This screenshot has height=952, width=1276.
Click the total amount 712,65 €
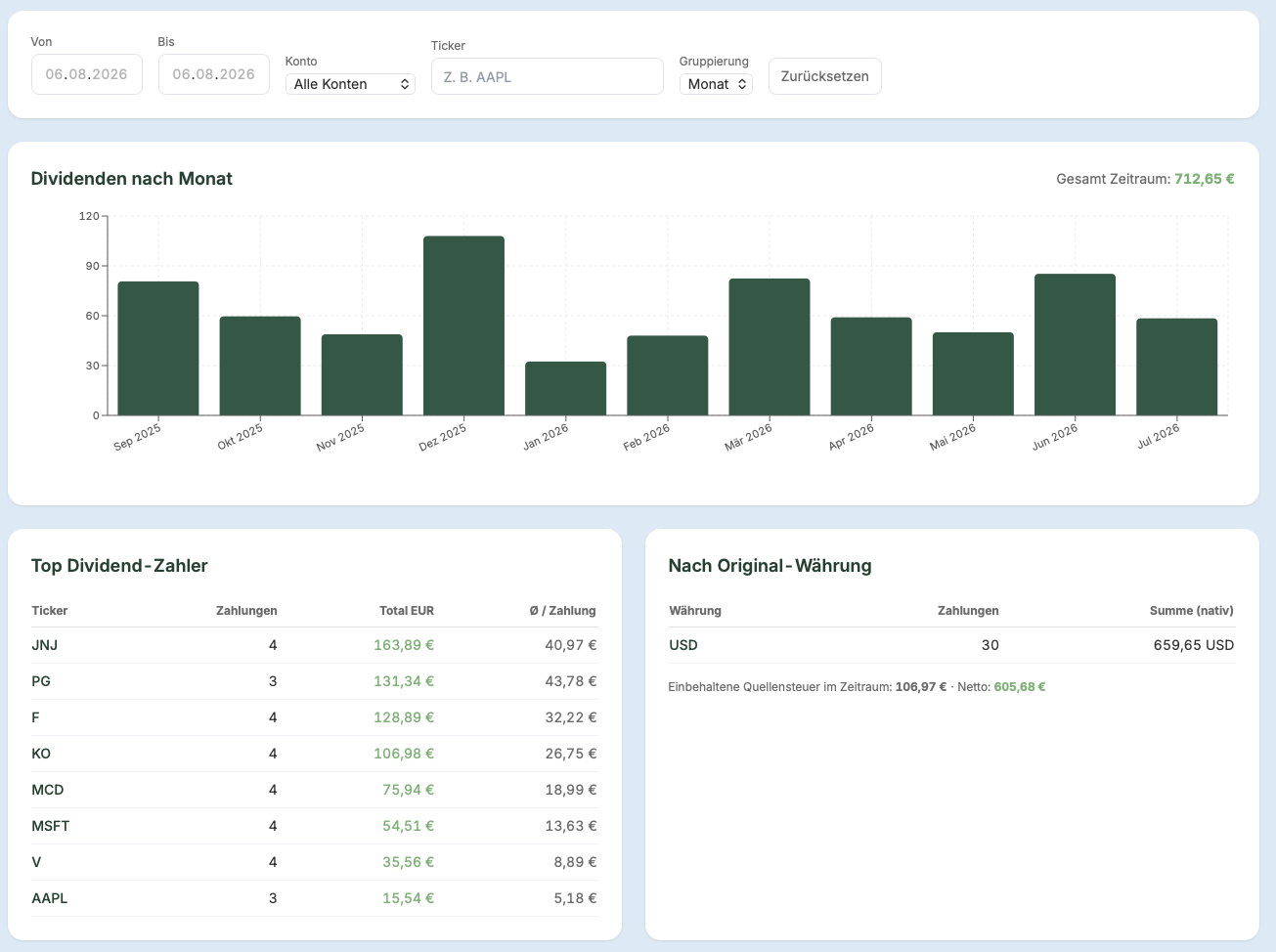point(1205,179)
